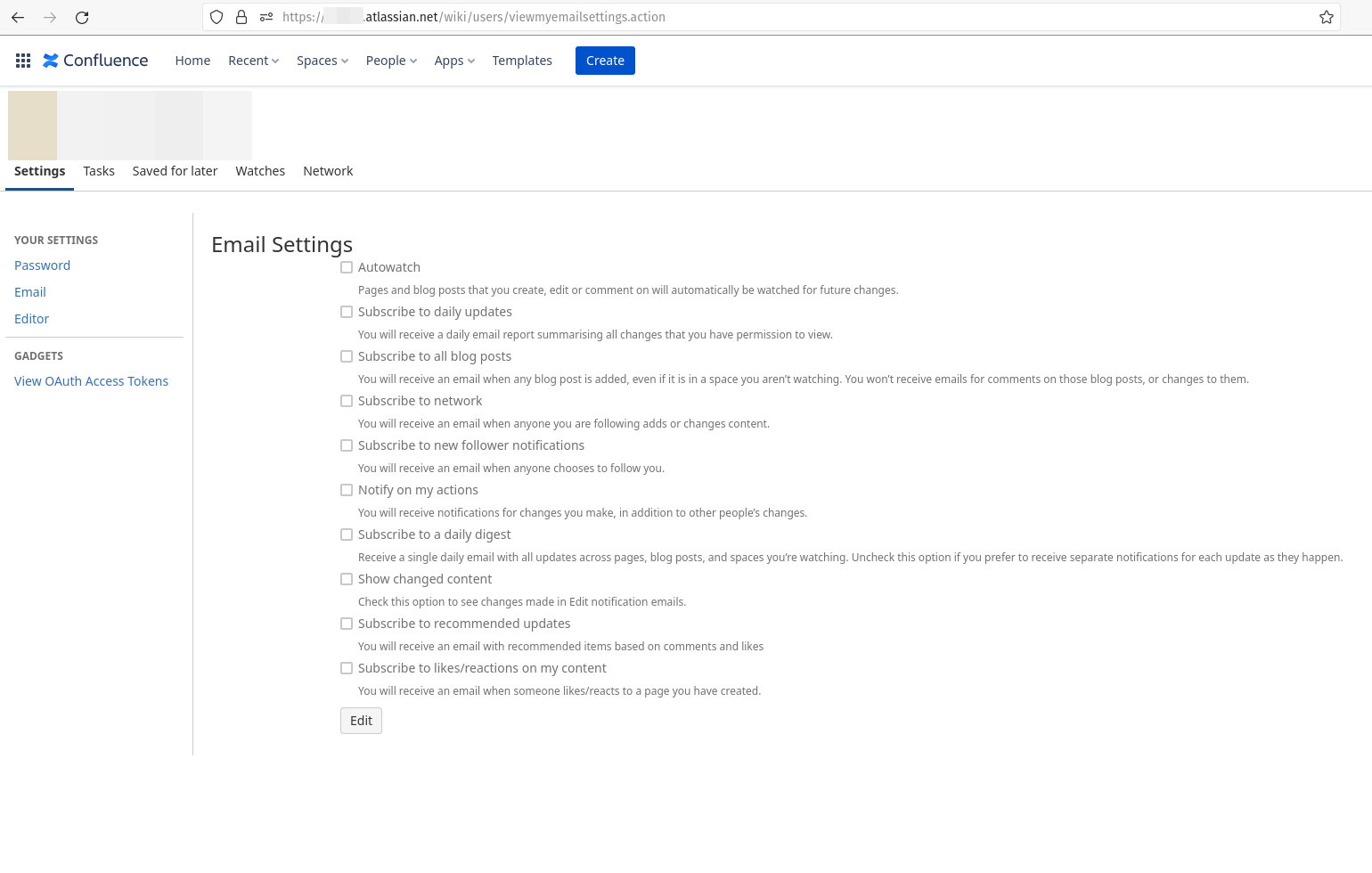Switch to the Tasks tab
Viewport: 1372px width, 873px height.
click(x=98, y=170)
